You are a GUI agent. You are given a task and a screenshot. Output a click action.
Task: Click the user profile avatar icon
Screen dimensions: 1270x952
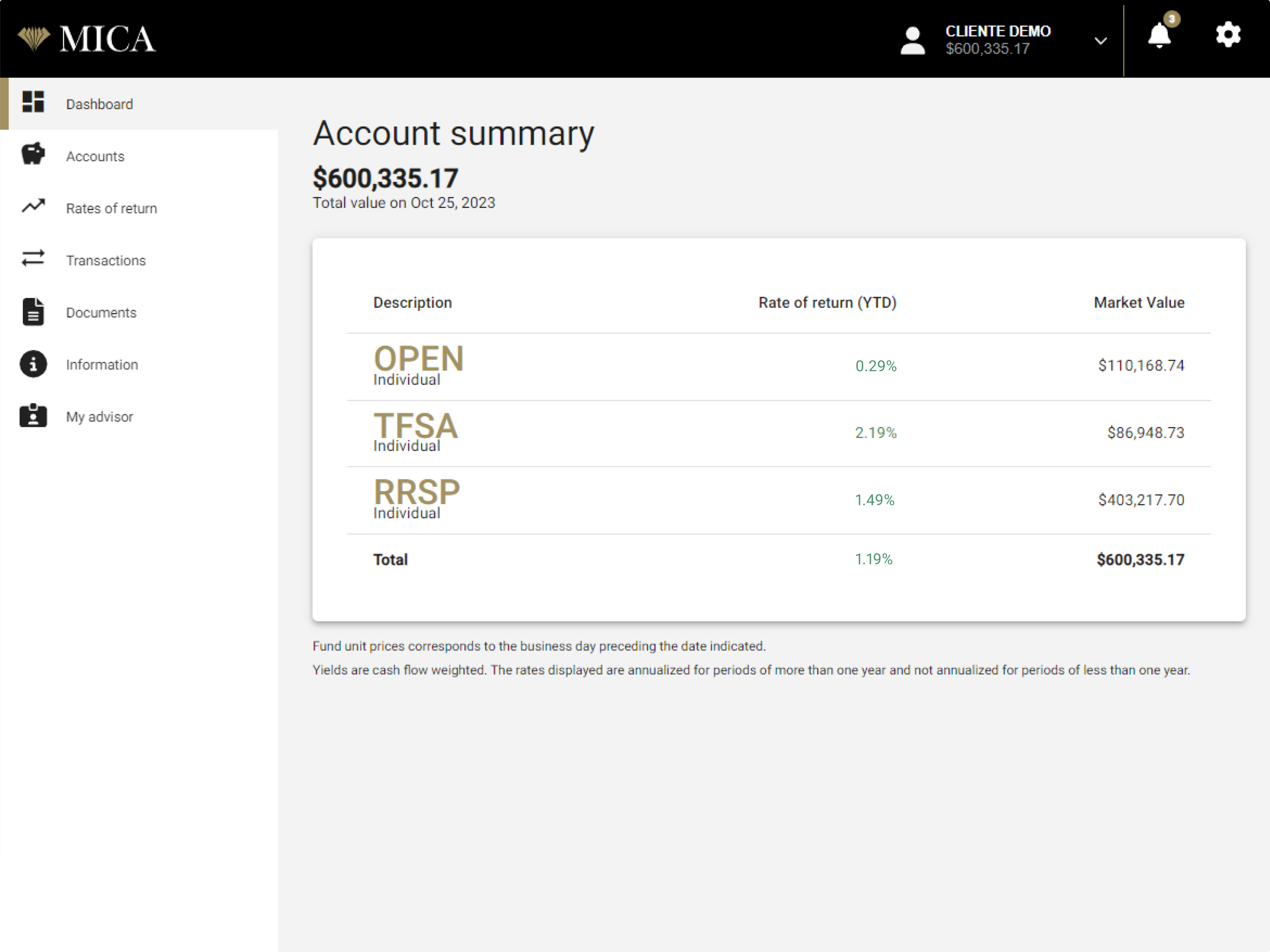click(x=913, y=40)
